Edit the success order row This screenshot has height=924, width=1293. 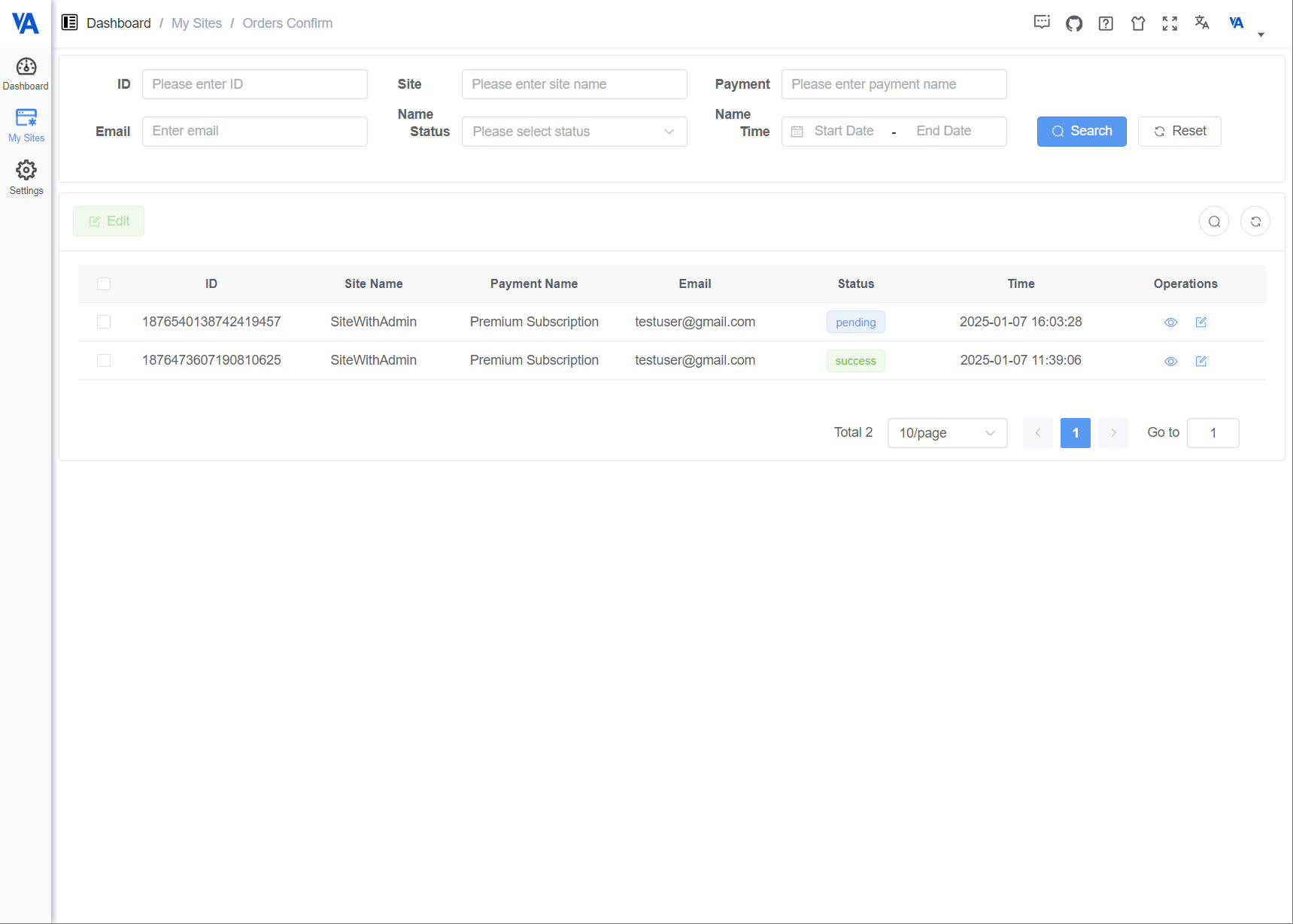[1200, 361]
